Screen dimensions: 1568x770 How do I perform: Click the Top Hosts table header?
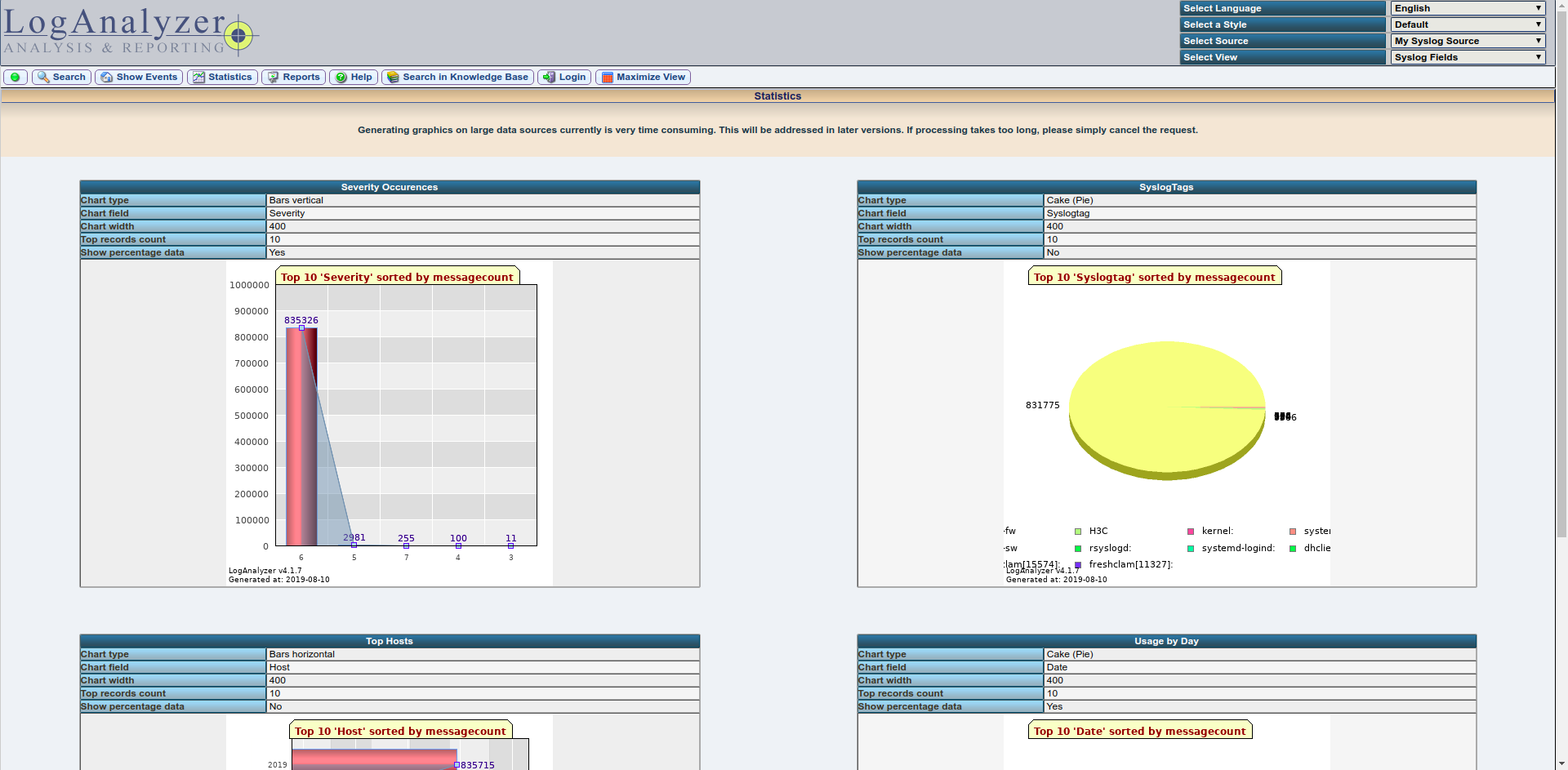tap(390, 641)
